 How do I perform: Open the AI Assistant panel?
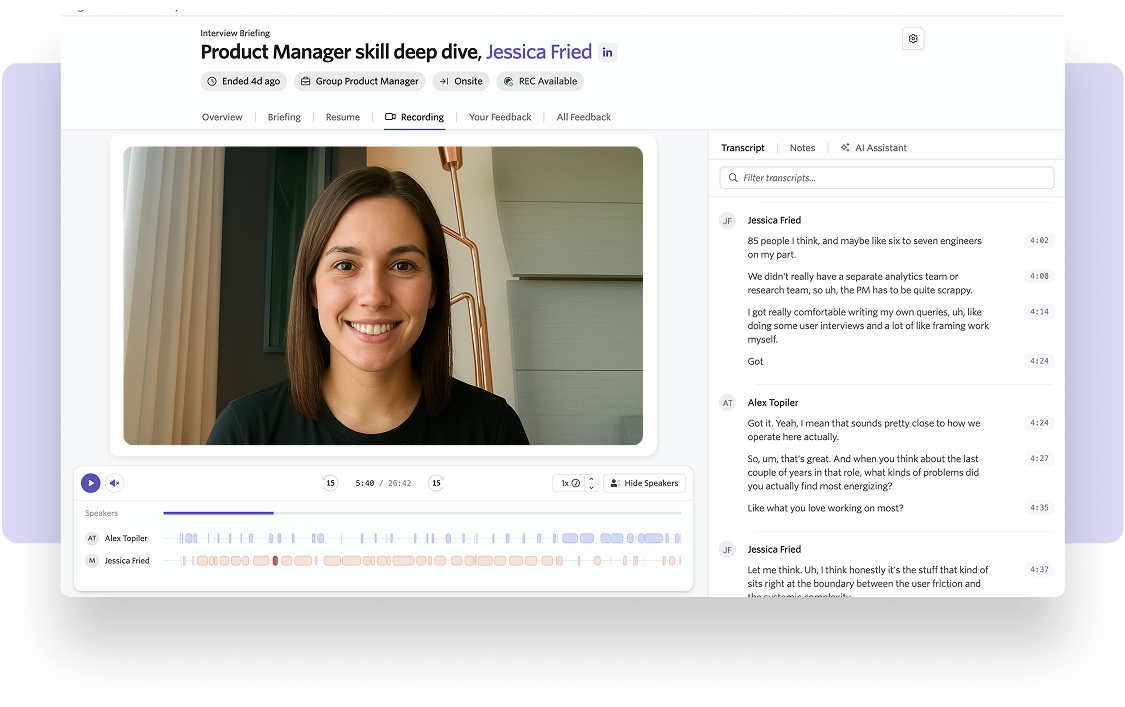click(x=873, y=148)
